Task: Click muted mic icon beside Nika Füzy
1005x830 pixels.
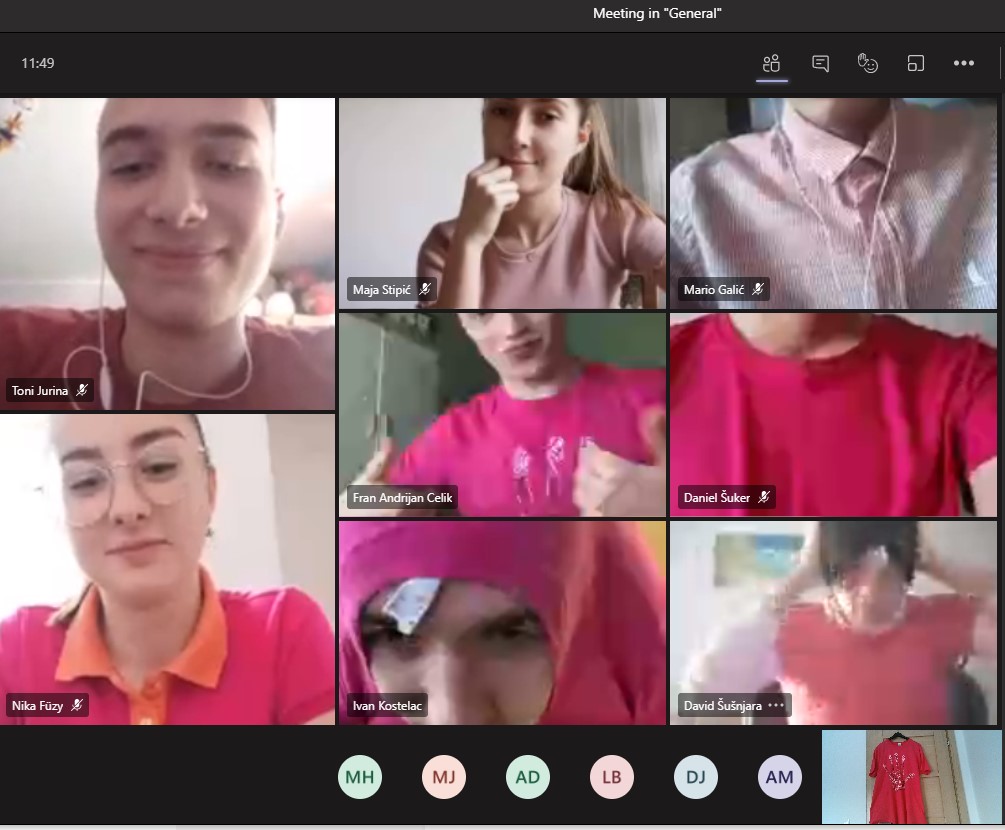Action: [77, 705]
